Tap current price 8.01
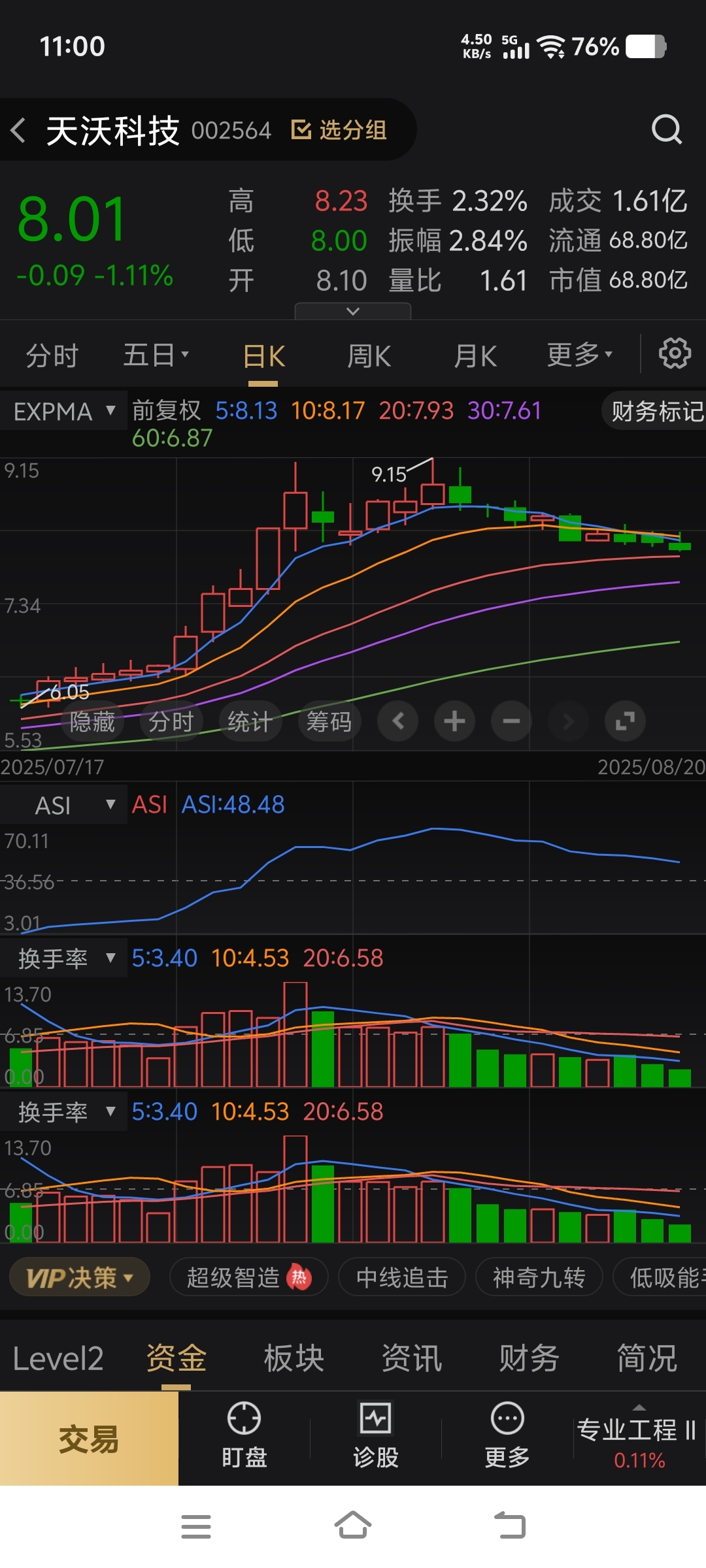Screen dimensions: 706x1568 71,220
